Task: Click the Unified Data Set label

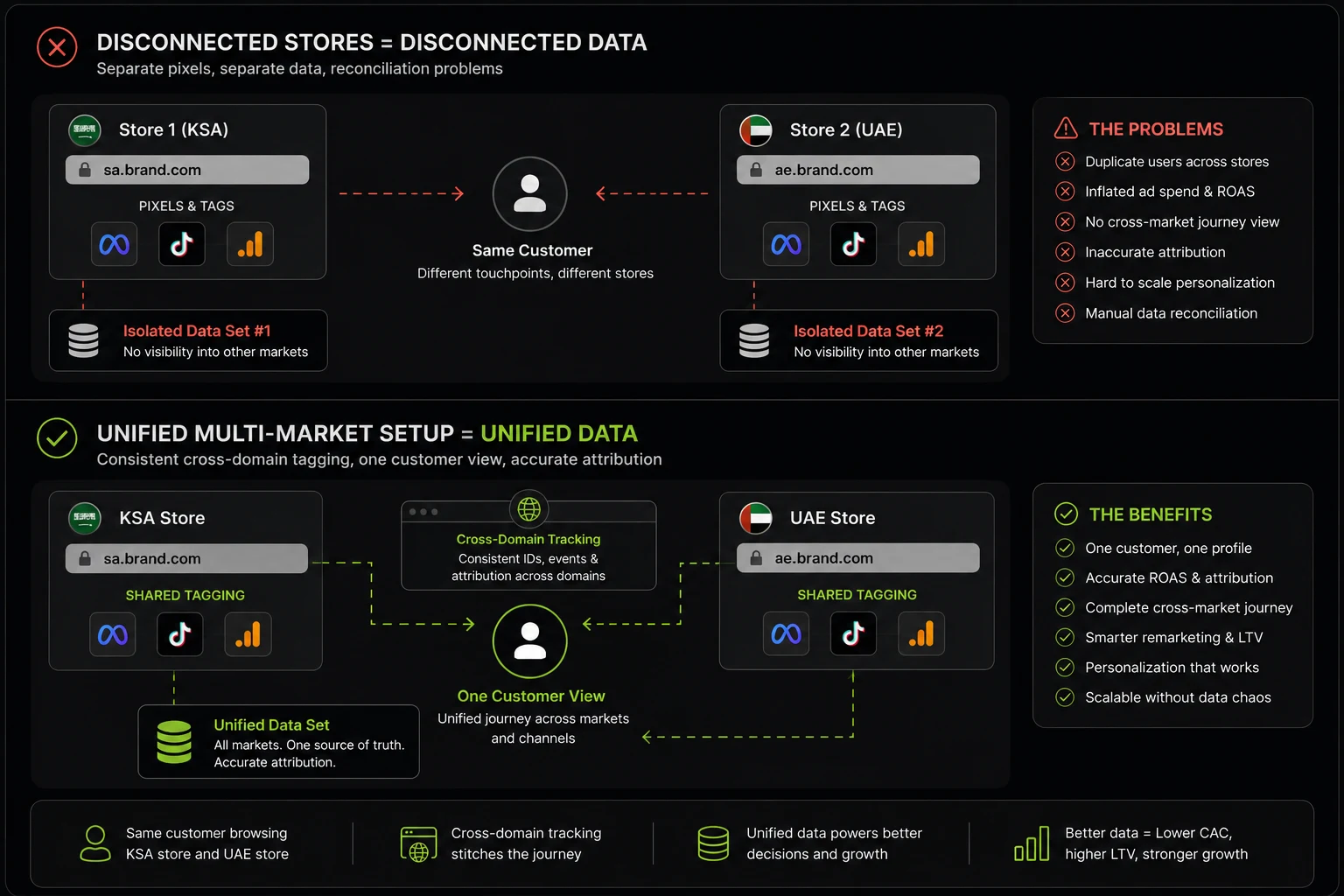Action: tap(271, 725)
